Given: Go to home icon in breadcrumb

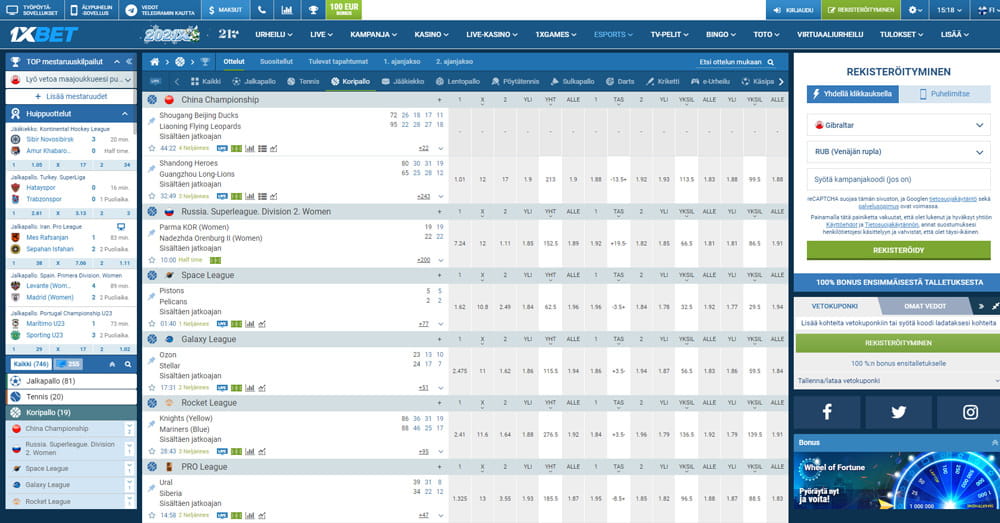Looking at the screenshot, I should [x=154, y=62].
